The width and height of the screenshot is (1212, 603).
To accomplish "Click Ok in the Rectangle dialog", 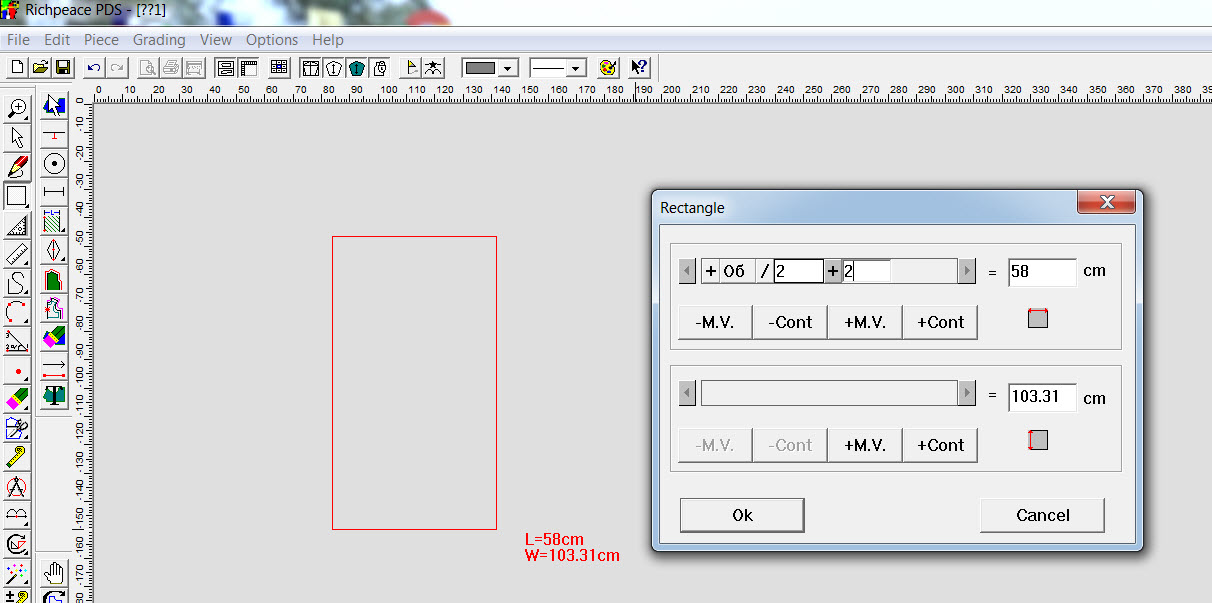I will coord(742,515).
